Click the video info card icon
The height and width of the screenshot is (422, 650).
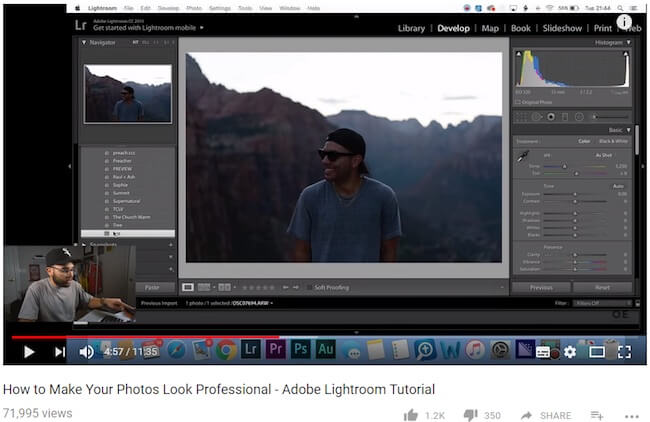click(624, 22)
